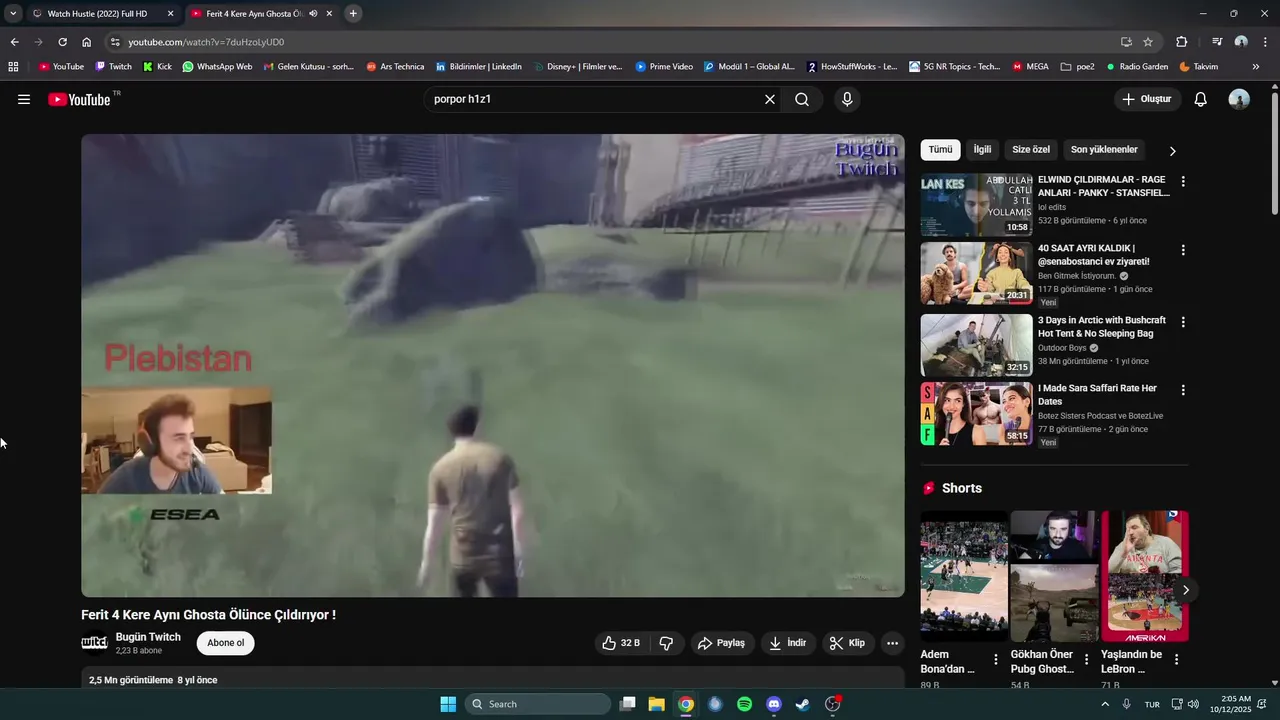Open options for ELWIND ÇILDIRMALAR video
Screen dimensions: 1280x720
1183,182
